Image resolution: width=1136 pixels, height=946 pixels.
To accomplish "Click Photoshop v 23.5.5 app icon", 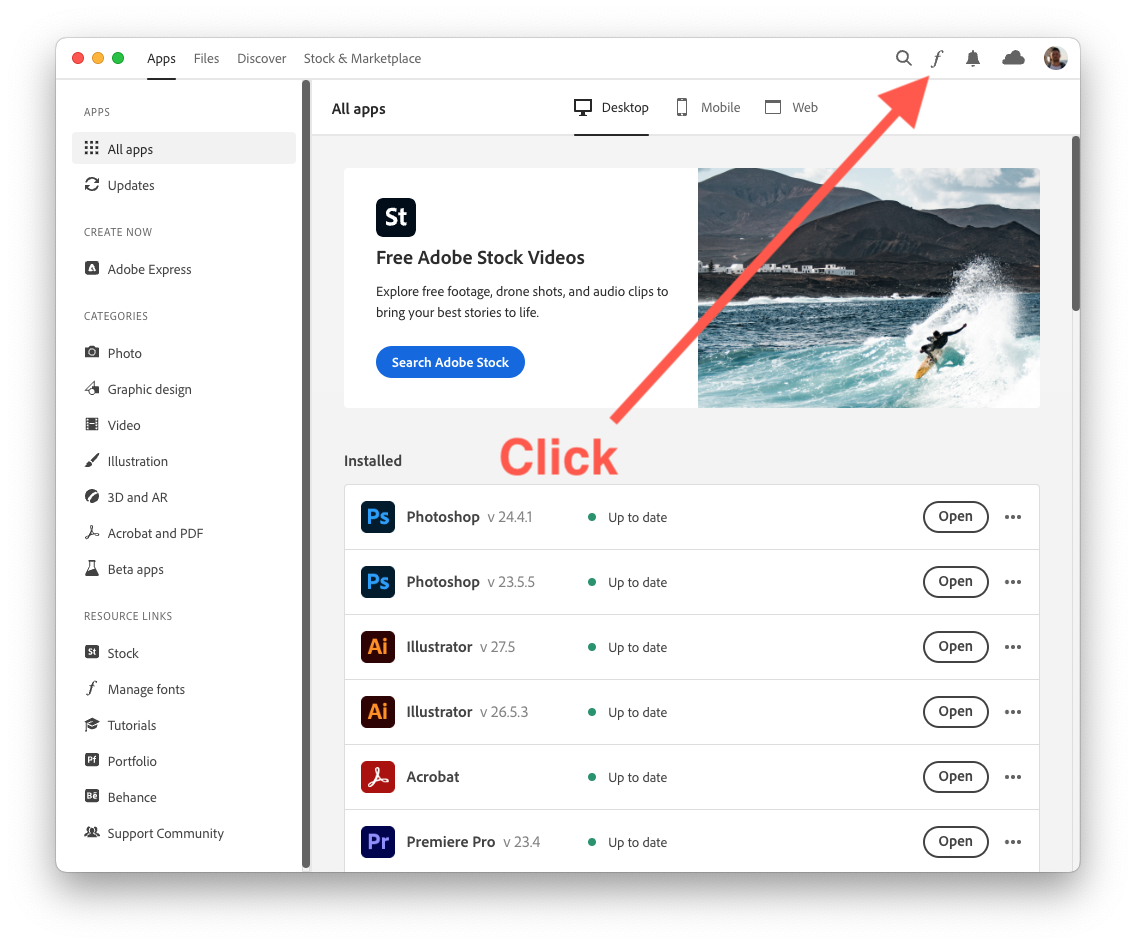I will (x=378, y=582).
